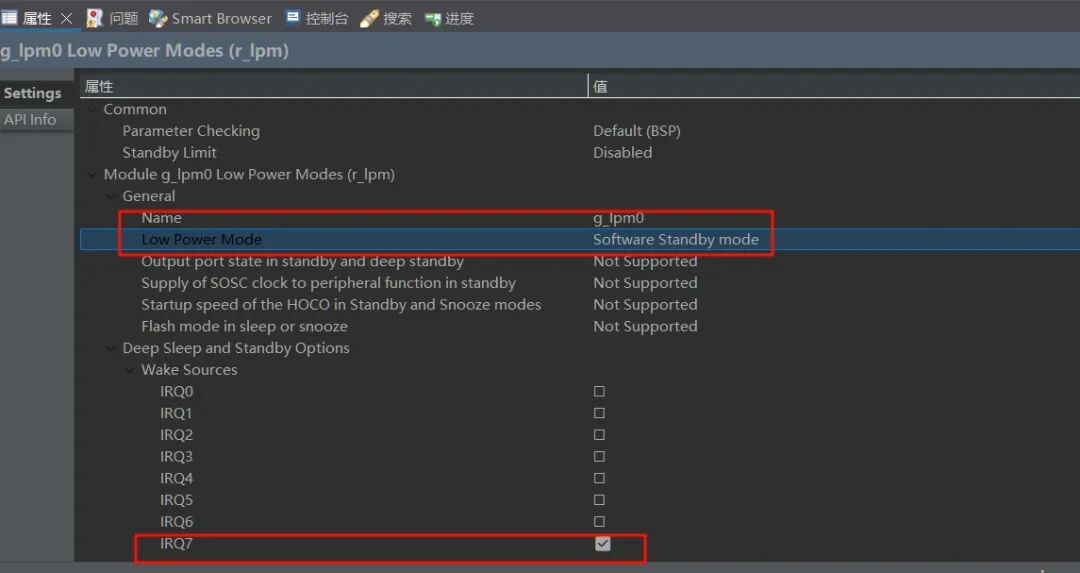Open the Progress (进度) view icon
1080x573 pixels.
click(433, 19)
